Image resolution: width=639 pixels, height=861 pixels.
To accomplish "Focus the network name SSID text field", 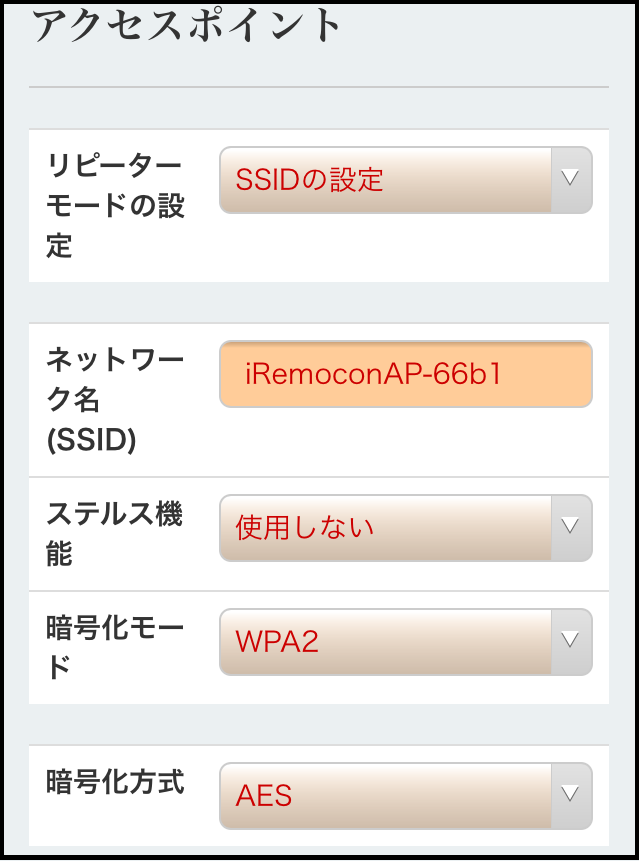I will coord(405,374).
